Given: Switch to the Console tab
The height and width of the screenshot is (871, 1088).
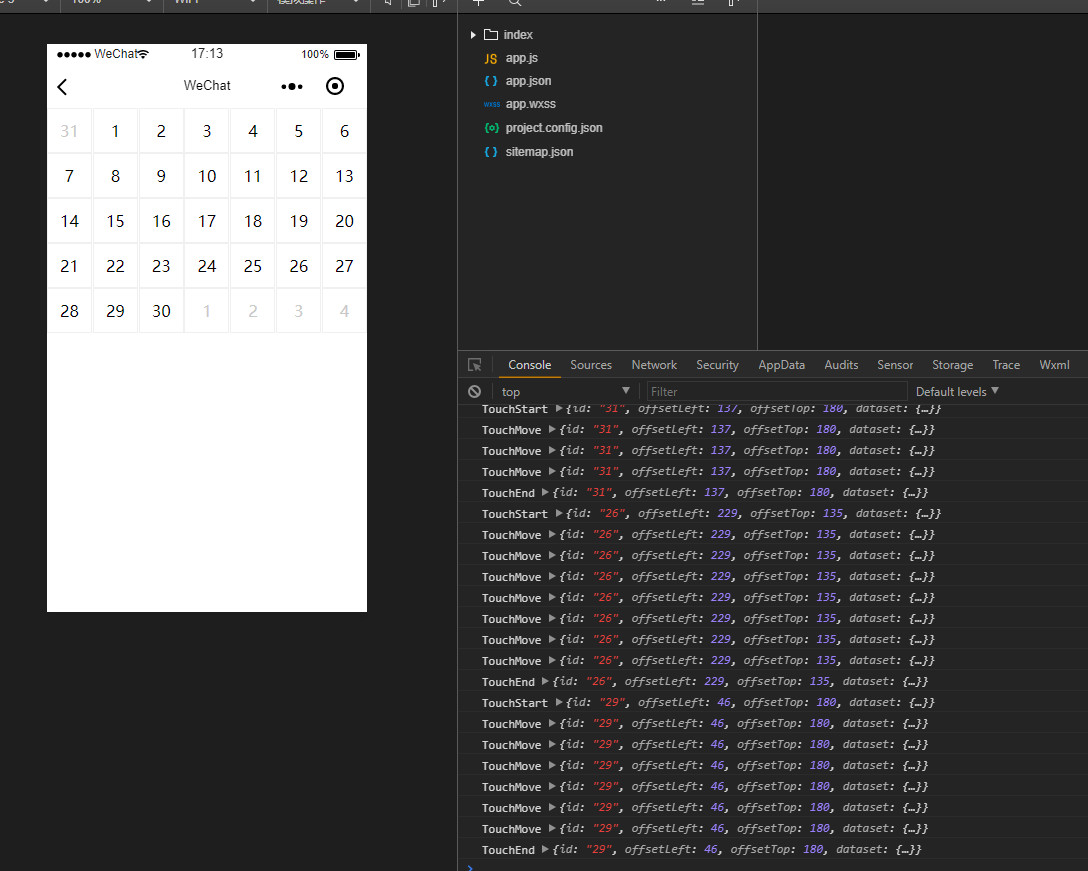Looking at the screenshot, I should (x=529, y=365).
